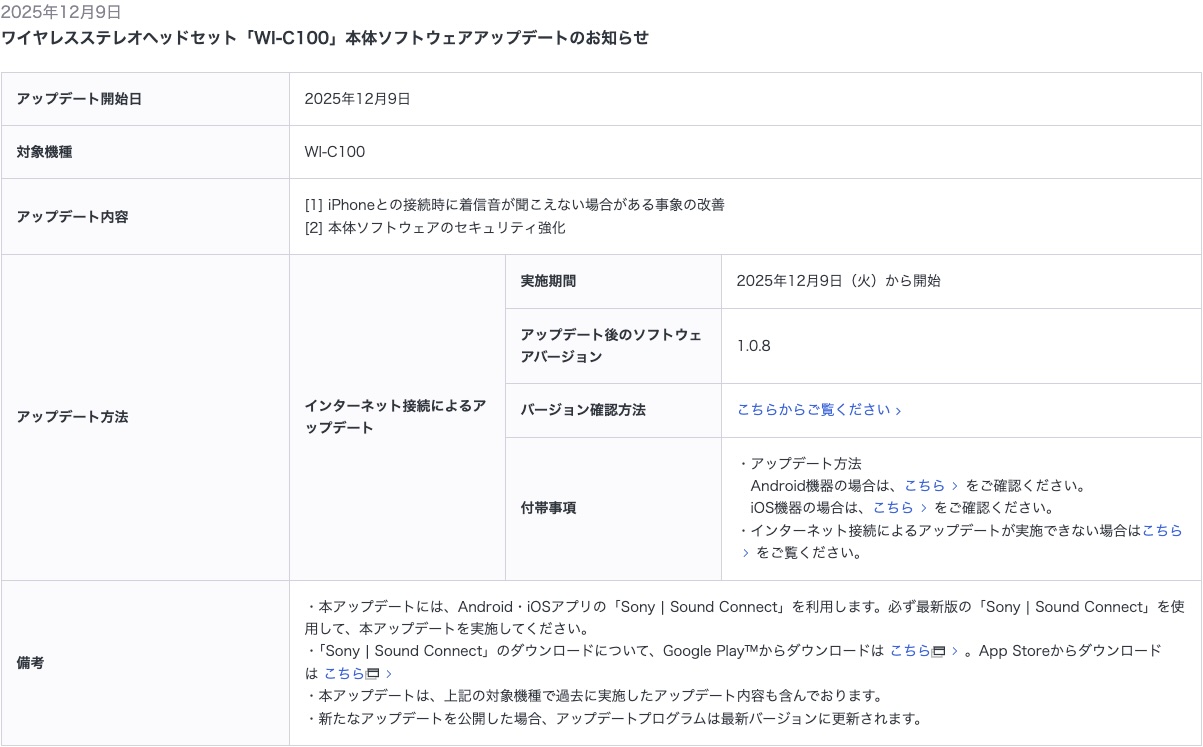Open the iOS機器 update method こちら link
The image size is (1203, 747).
click(x=892, y=508)
